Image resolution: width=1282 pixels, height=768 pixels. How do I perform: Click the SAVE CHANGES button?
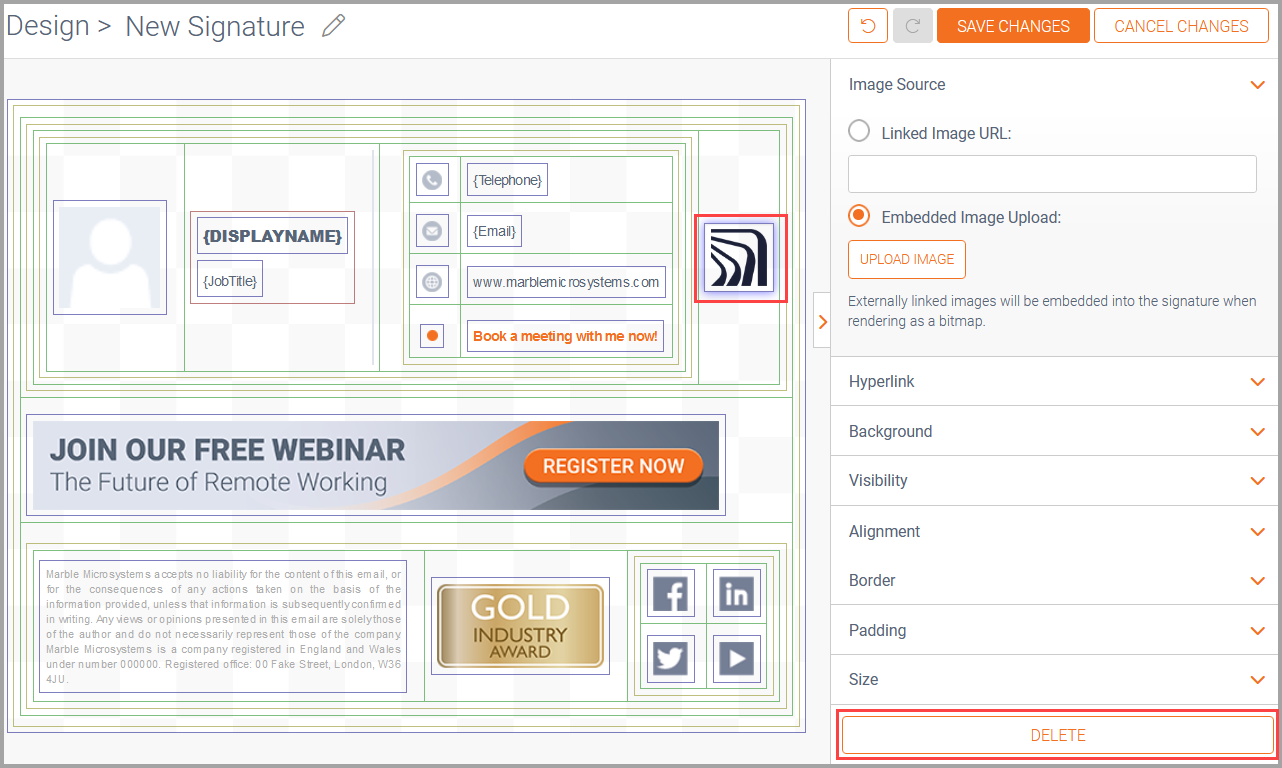point(1012,26)
